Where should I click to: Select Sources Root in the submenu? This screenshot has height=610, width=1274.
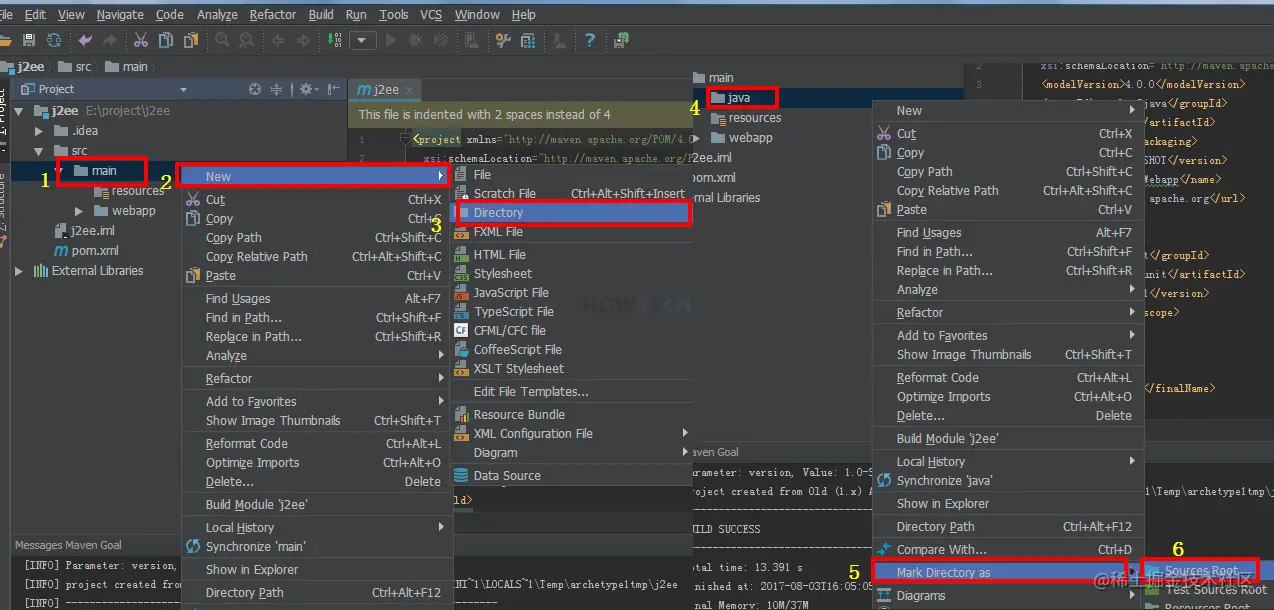(x=1208, y=571)
